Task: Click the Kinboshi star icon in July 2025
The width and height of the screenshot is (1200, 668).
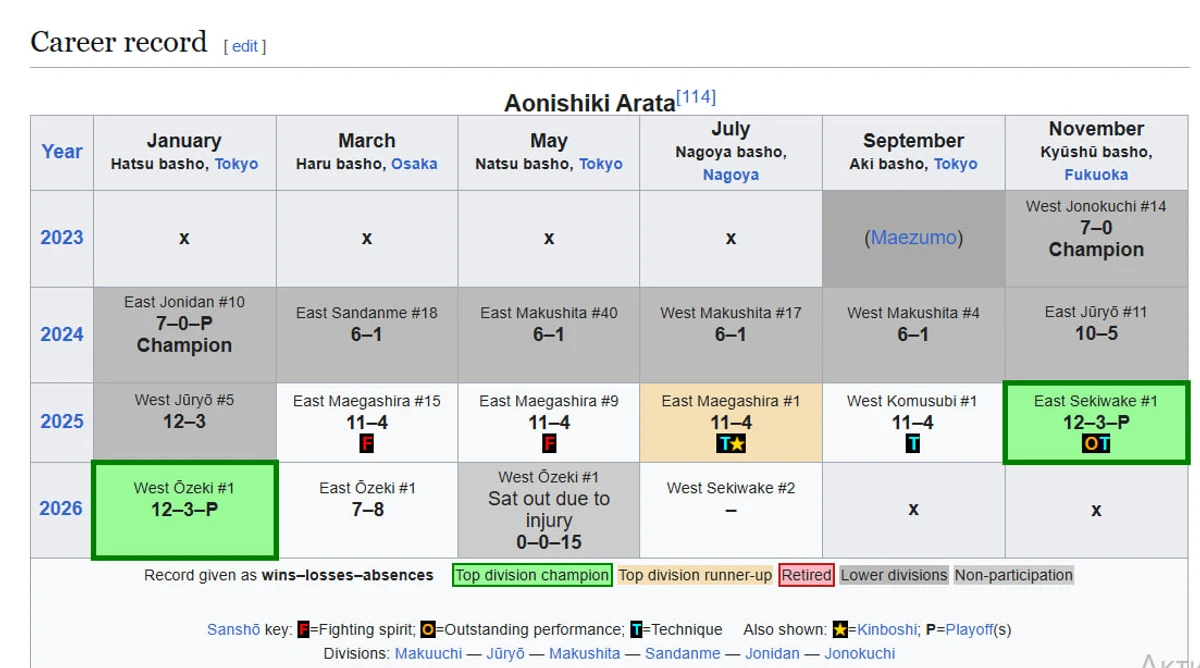Action: [738, 444]
